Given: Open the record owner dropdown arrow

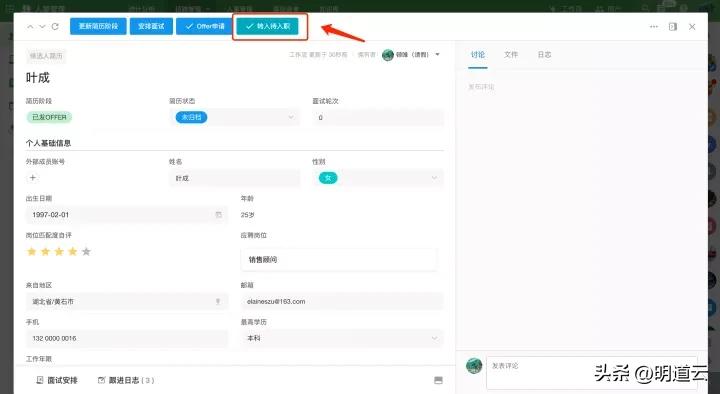Looking at the screenshot, I should [x=438, y=55].
